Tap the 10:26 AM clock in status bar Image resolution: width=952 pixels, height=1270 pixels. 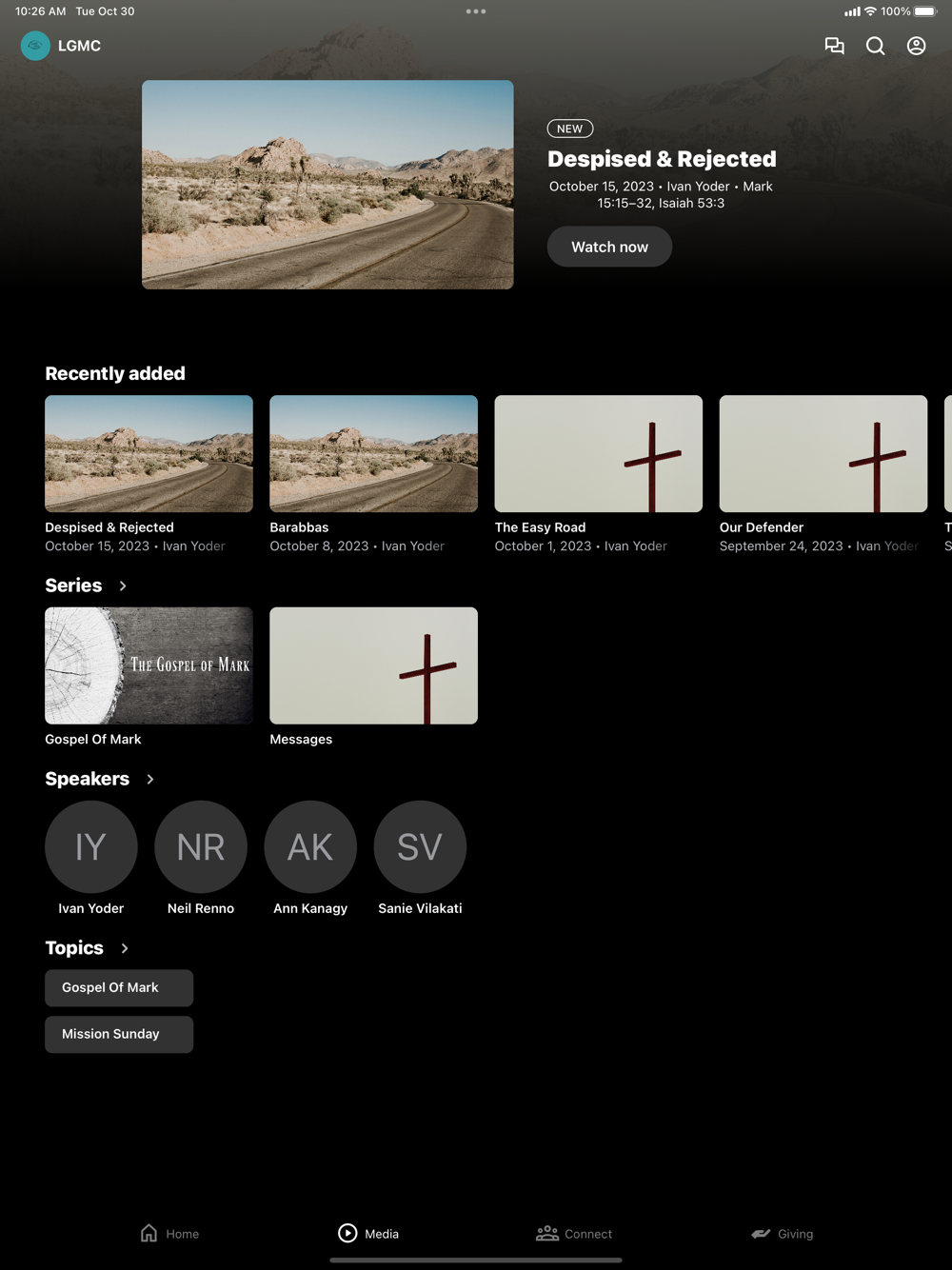click(x=41, y=11)
